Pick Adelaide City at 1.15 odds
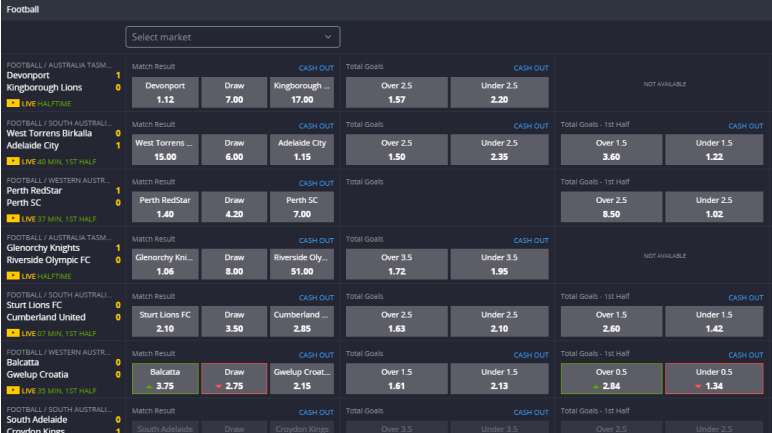The width and height of the screenshot is (772, 433). (303, 150)
